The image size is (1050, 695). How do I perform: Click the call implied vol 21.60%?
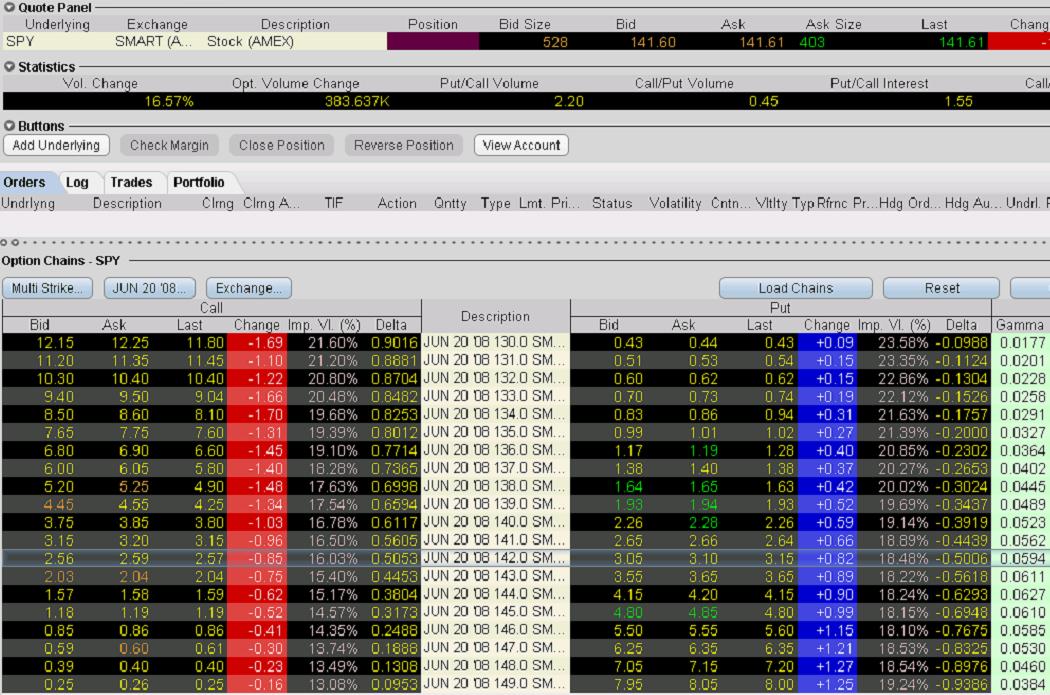pyautogui.click(x=333, y=343)
